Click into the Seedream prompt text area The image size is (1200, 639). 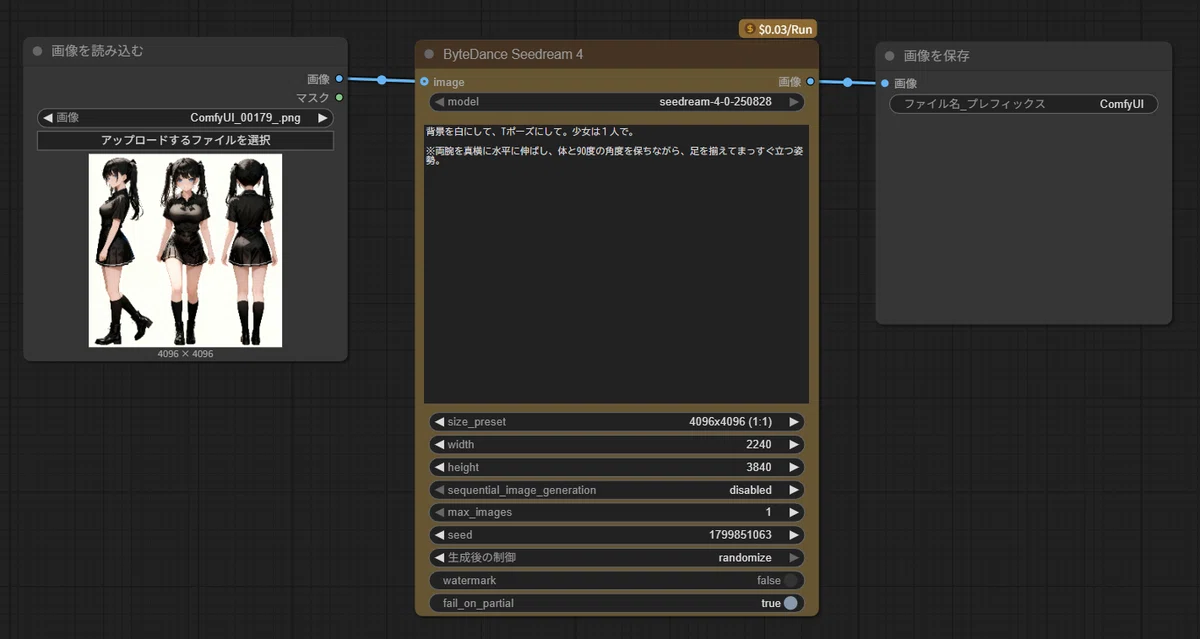(x=616, y=264)
